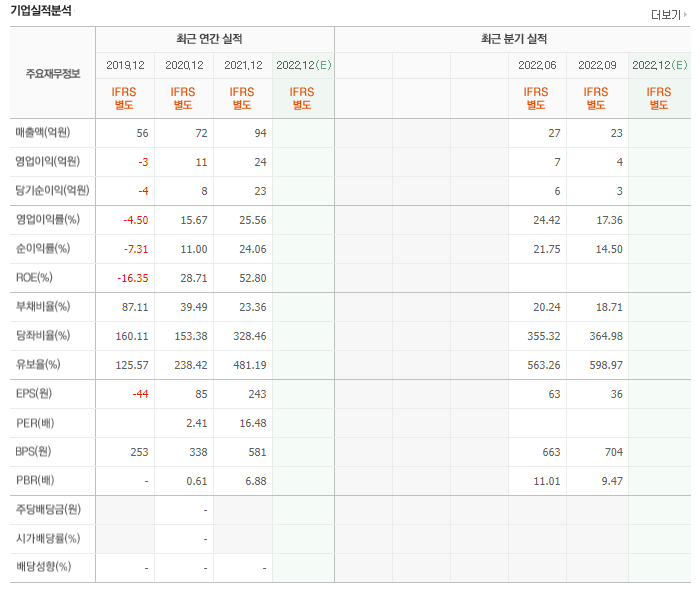The width and height of the screenshot is (700, 593).
Task: Click the annual 2022.12(E) column header
Action: tap(304, 65)
